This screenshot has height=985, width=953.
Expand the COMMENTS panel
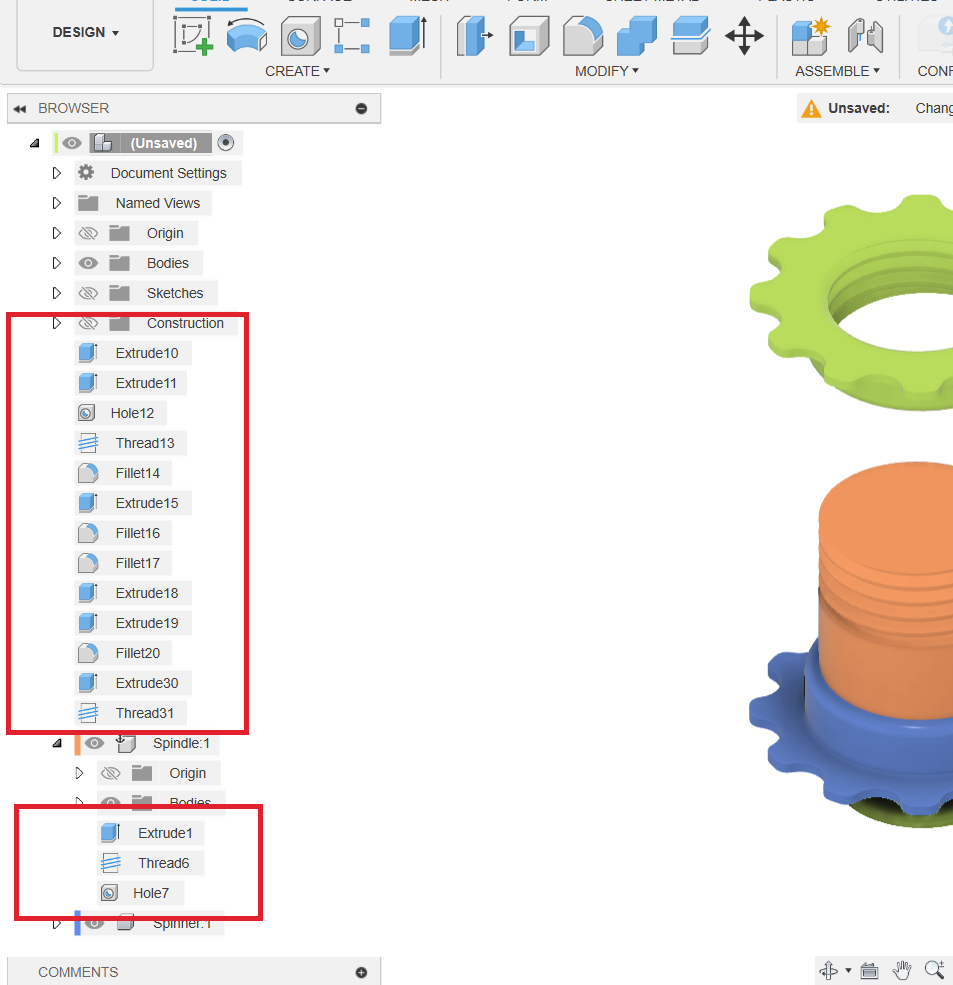pos(361,972)
